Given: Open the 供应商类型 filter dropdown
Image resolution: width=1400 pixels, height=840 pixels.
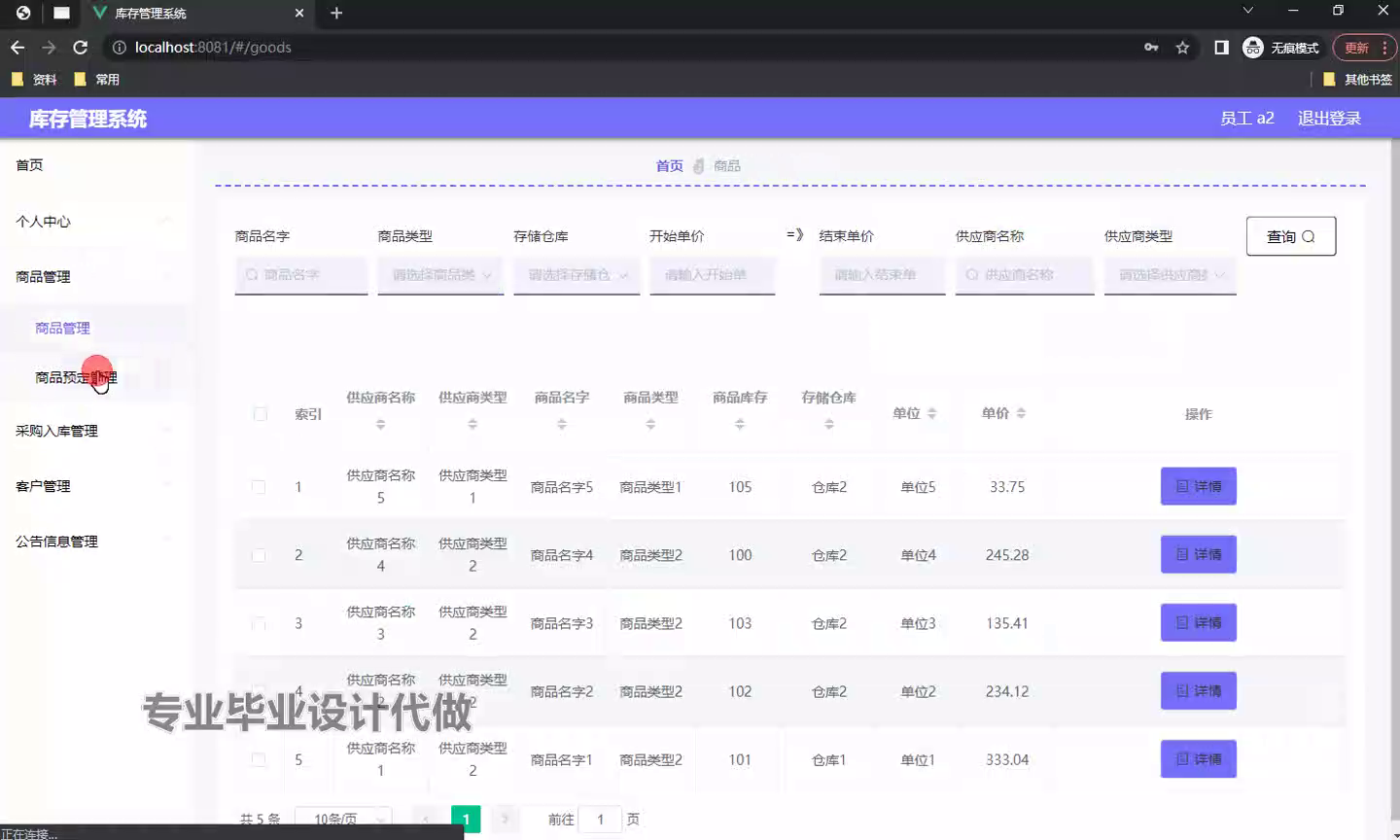Looking at the screenshot, I should pyautogui.click(x=1170, y=275).
